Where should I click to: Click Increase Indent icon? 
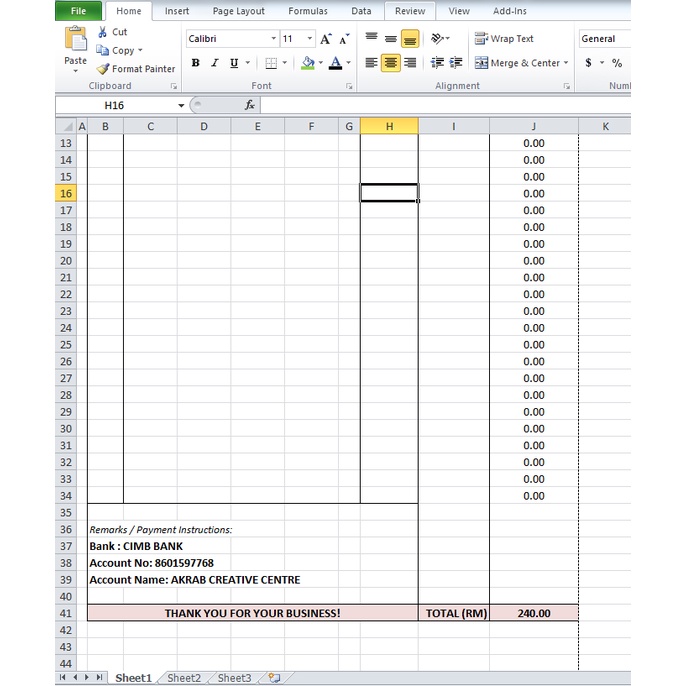click(456, 63)
